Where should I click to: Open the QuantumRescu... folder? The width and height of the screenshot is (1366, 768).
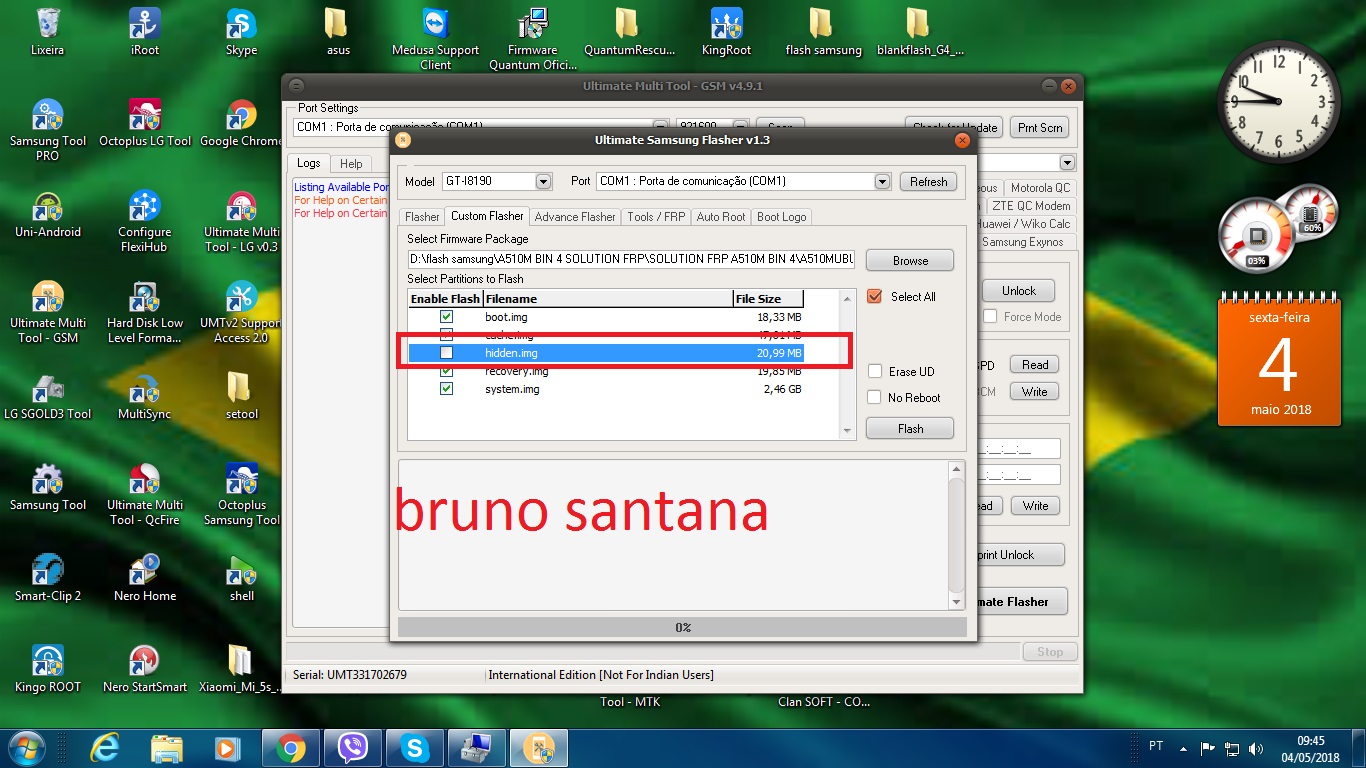click(x=629, y=30)
